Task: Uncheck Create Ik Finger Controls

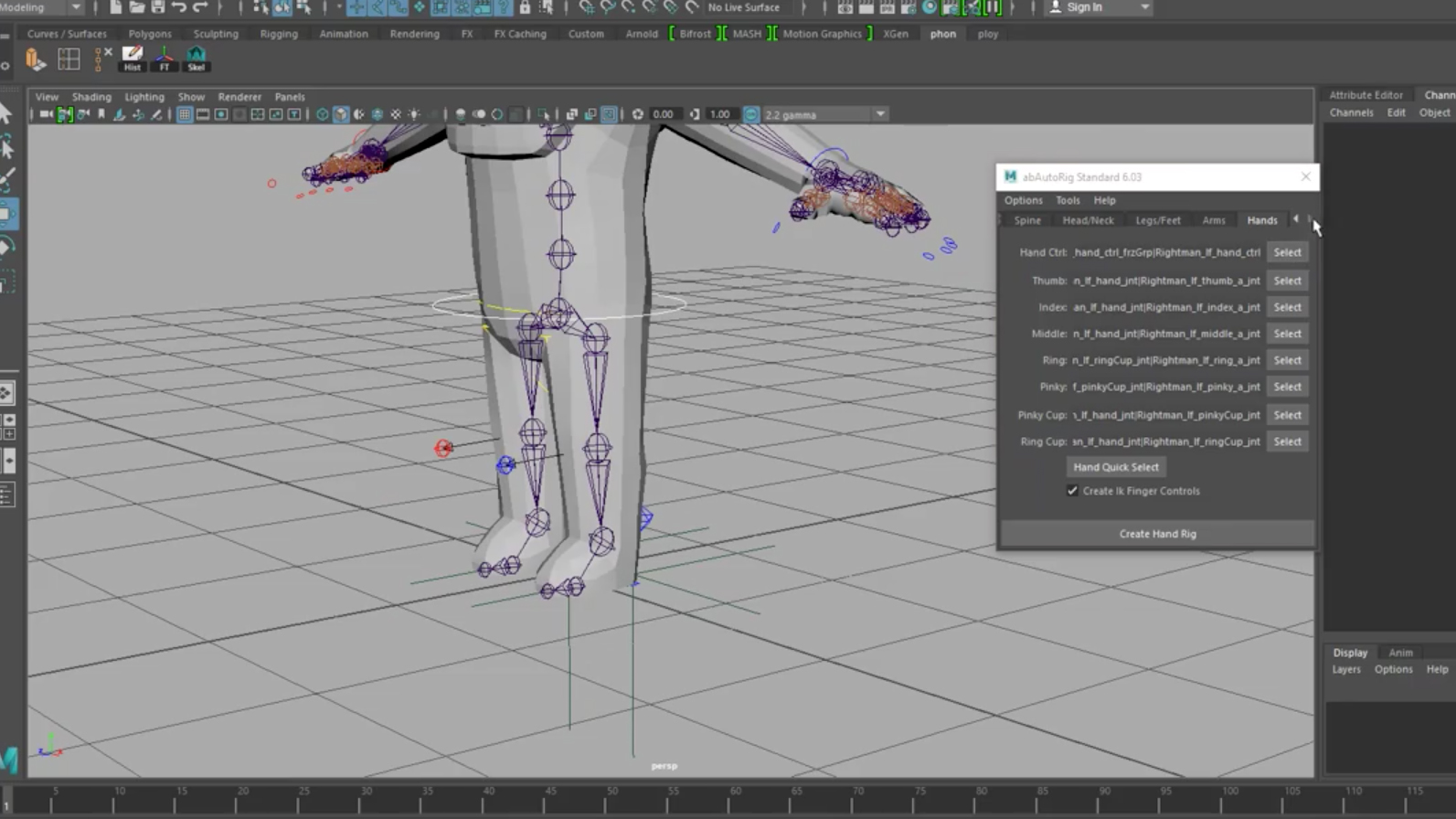Action: 1072,491
